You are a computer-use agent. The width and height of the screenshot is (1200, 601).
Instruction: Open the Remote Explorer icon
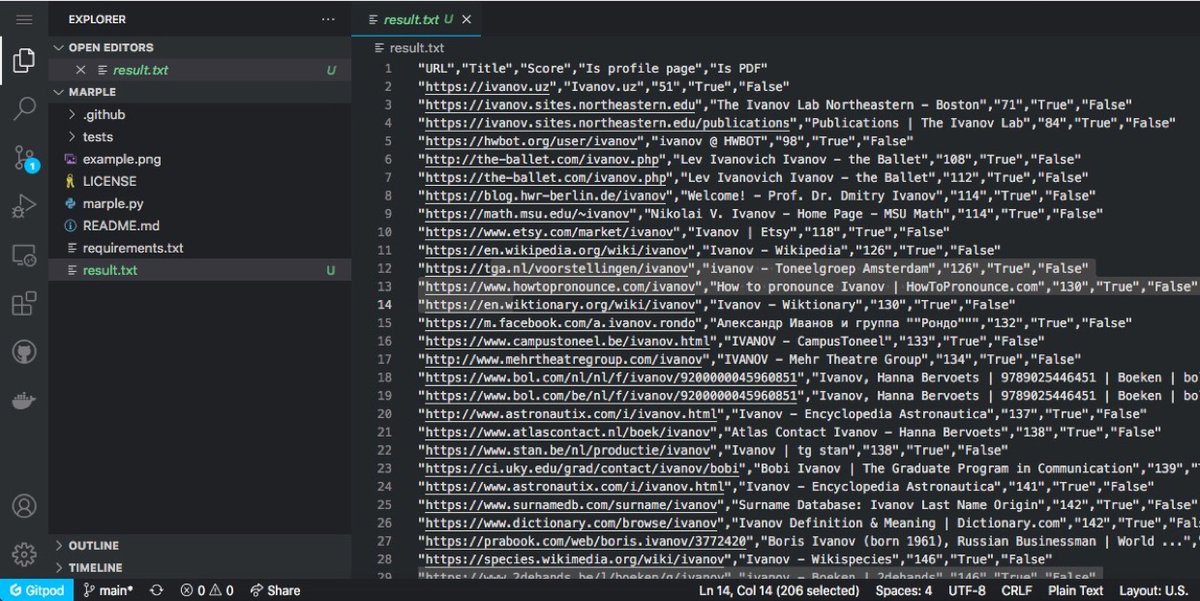[24, 256]
